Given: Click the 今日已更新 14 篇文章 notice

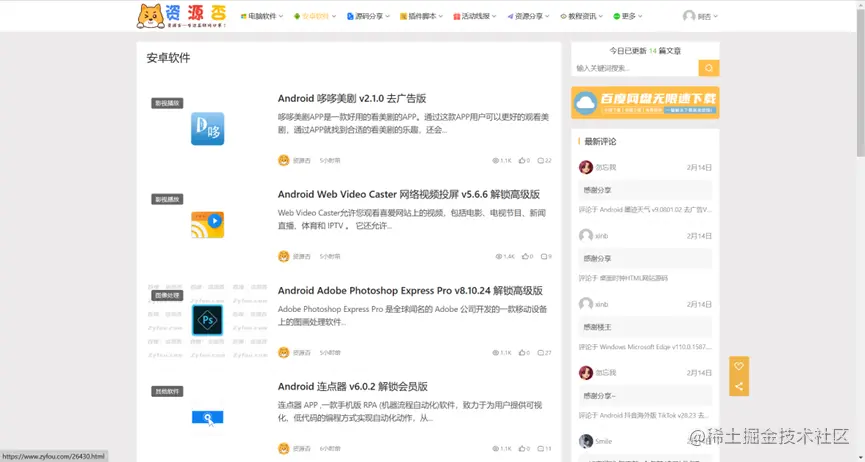Looking at the screenshot, I should [645, 51].
